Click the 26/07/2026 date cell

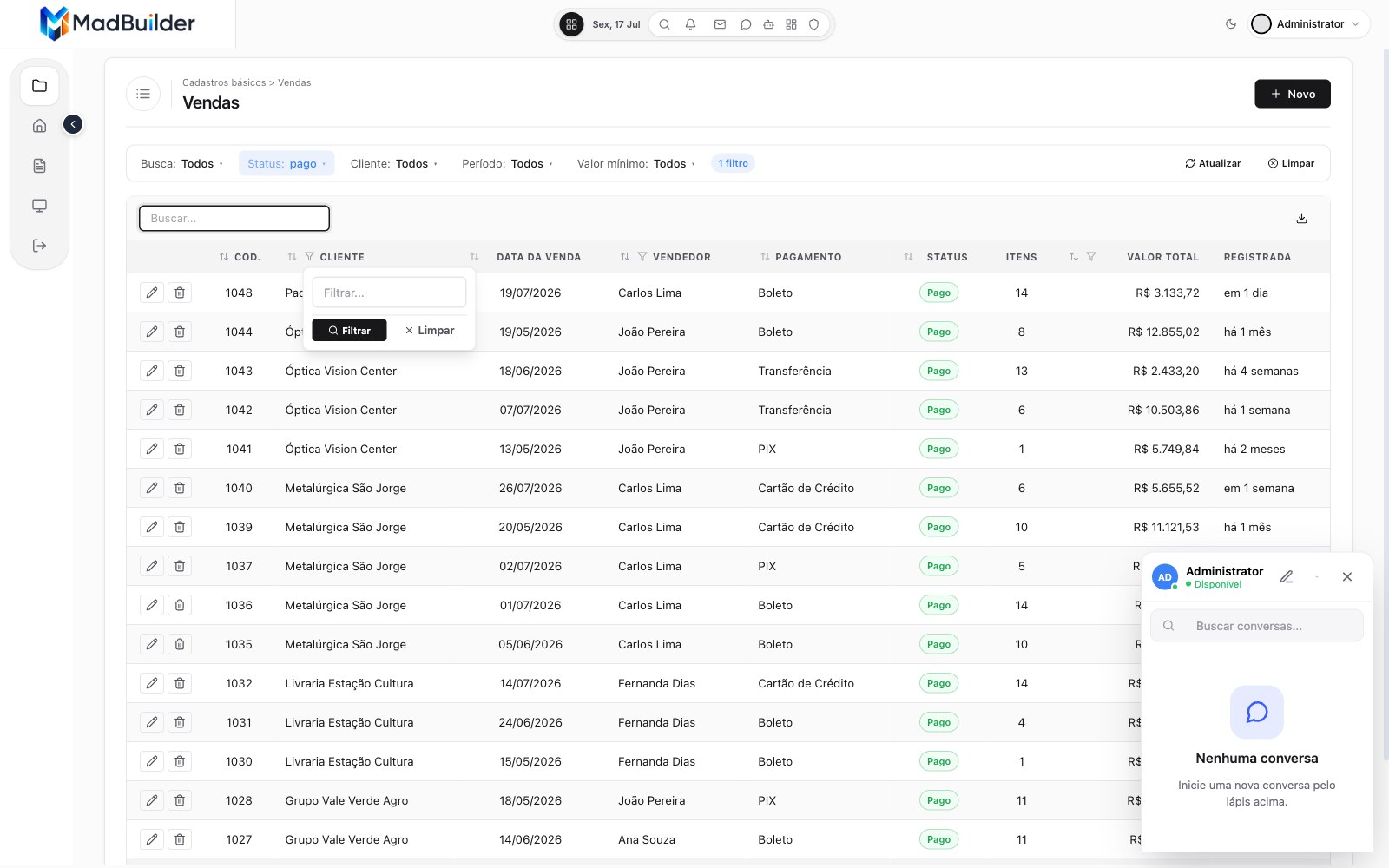[x=530, y=488]
